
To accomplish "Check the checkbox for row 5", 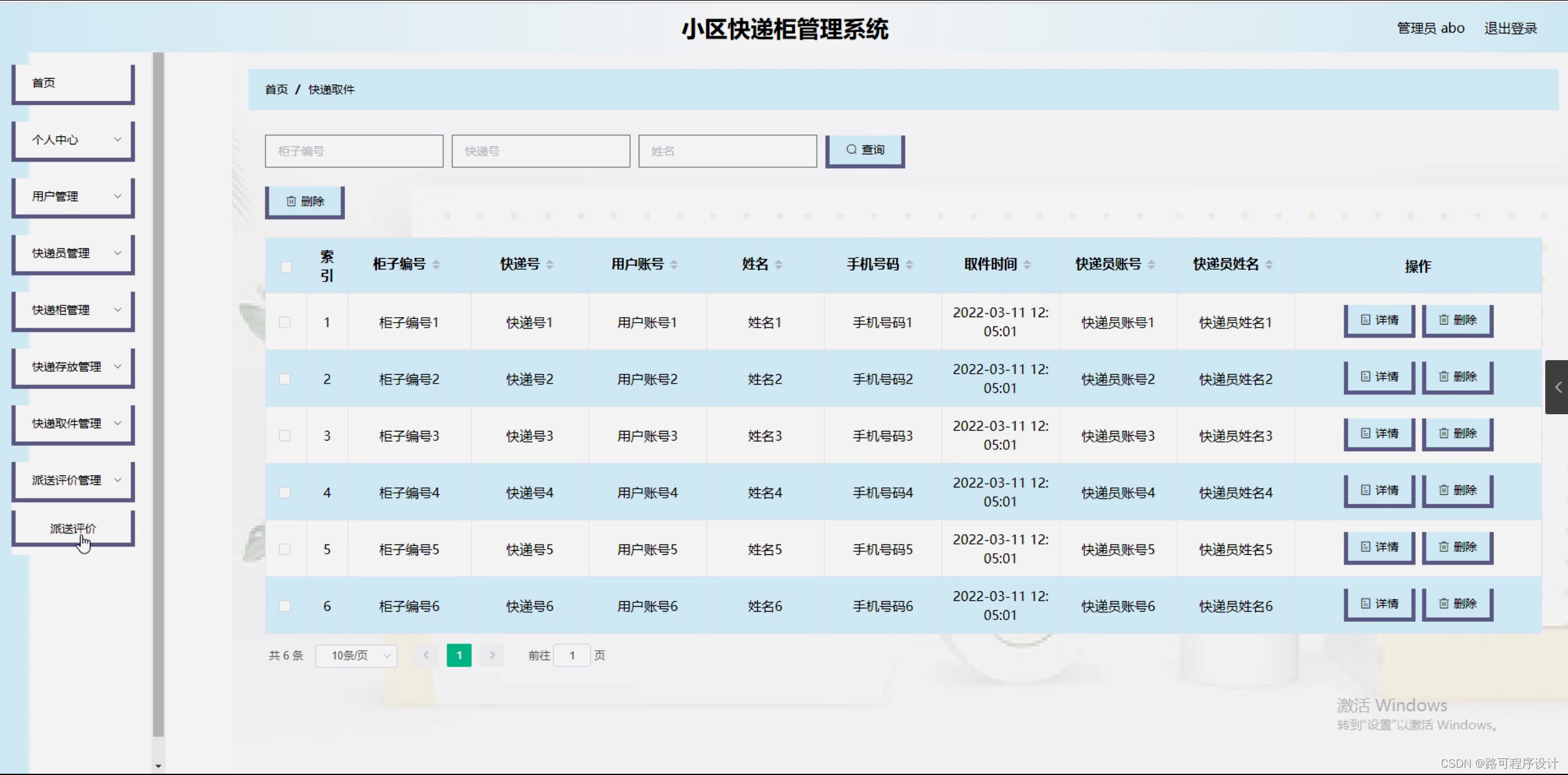I will (285, 549).
